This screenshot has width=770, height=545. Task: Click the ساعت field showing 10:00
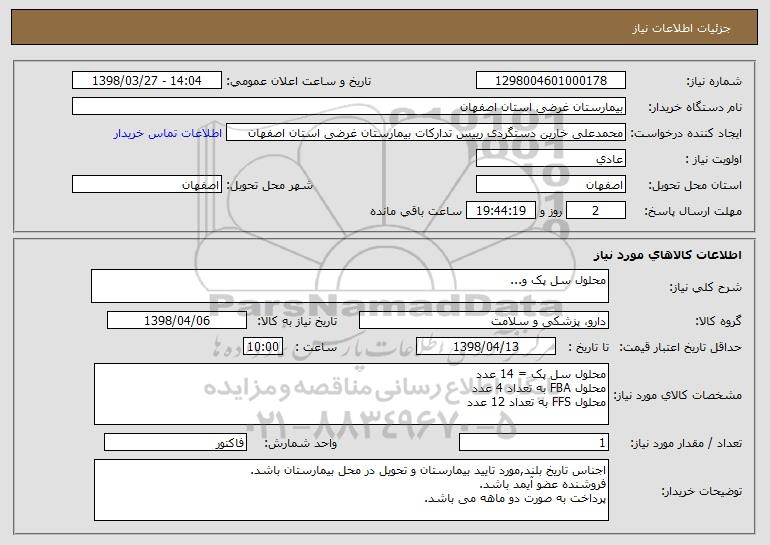click(263, 346)
